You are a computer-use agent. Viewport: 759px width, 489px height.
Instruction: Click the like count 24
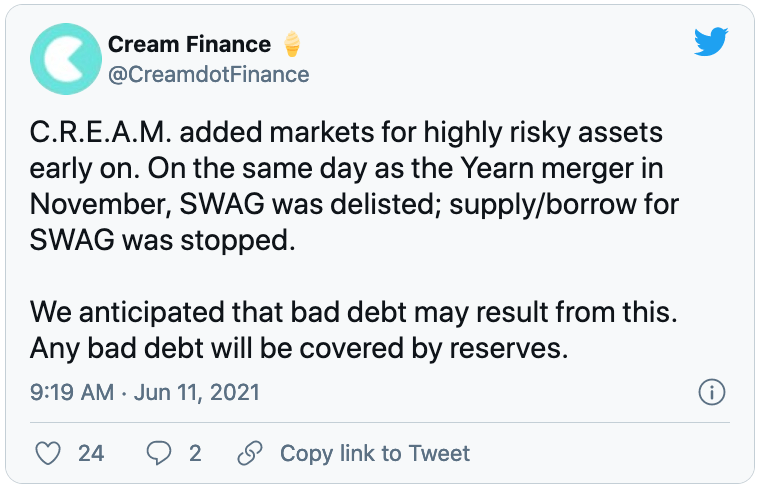coord(91,454)
